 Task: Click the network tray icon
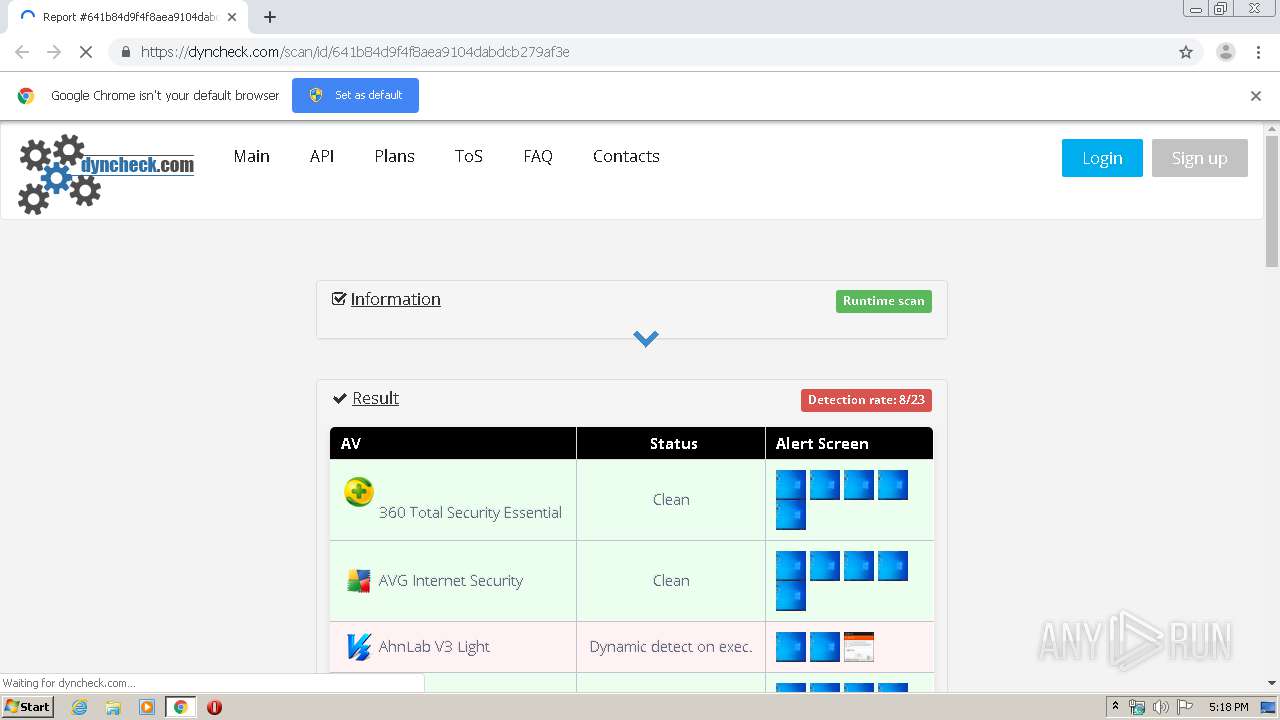click(x=1137, y=707)
